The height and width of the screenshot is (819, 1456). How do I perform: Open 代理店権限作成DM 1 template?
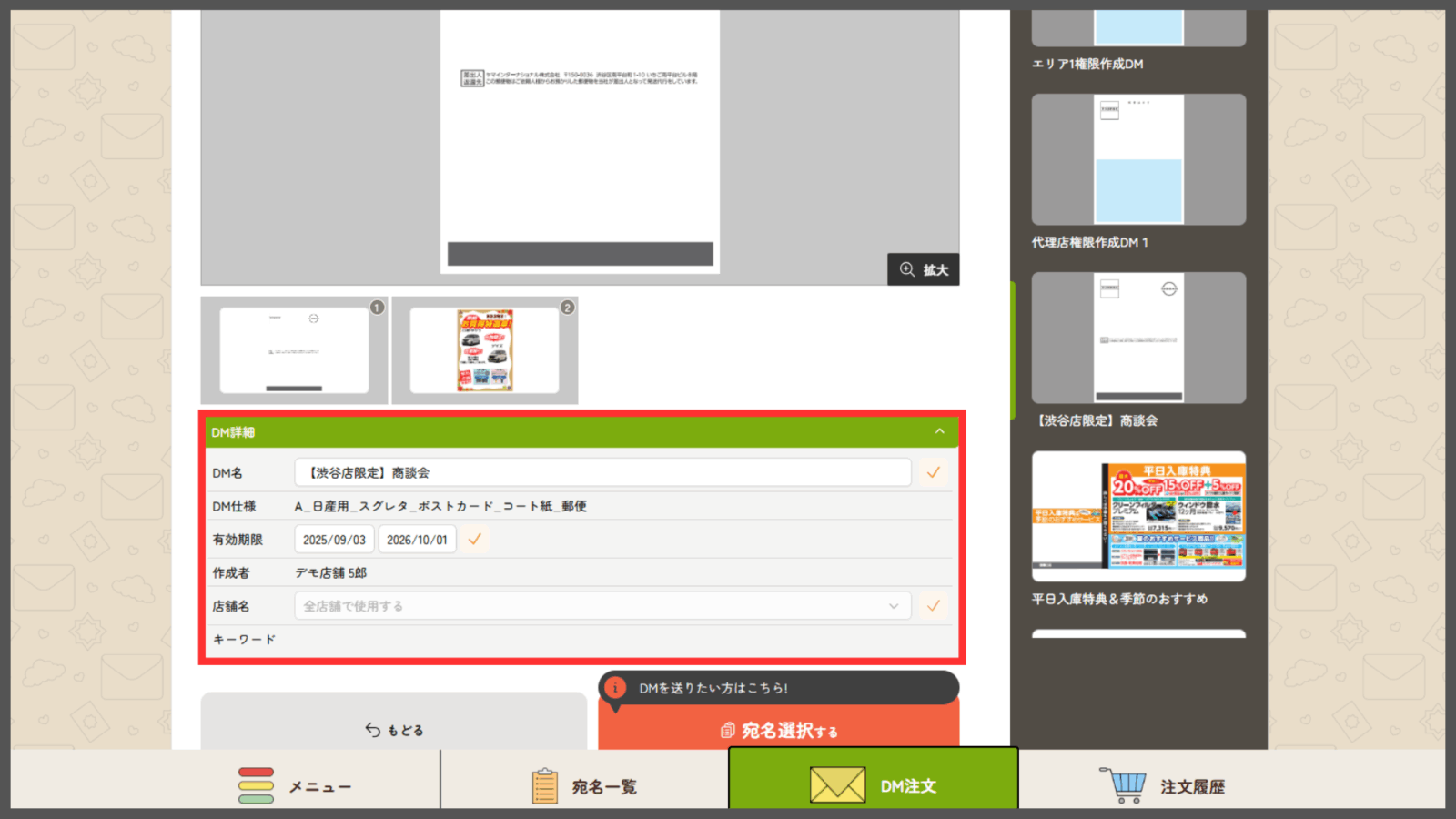click(1138, 160)
